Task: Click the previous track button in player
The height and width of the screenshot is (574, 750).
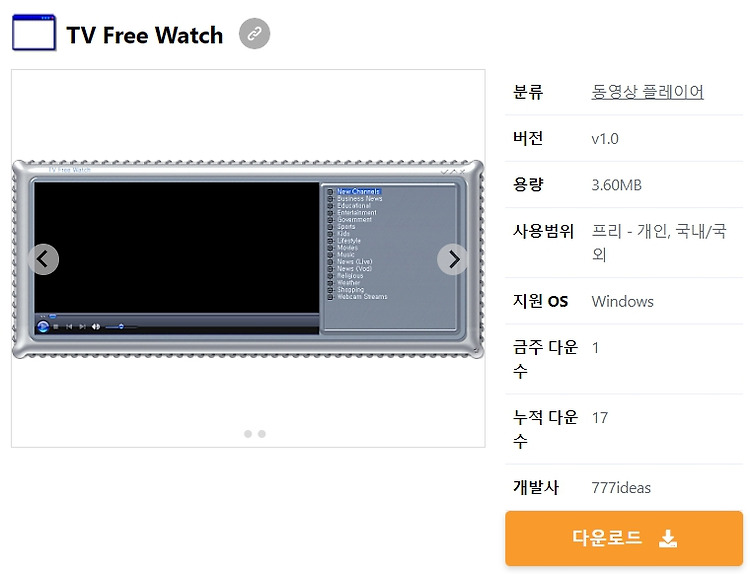Action: (x=69, y=327)
